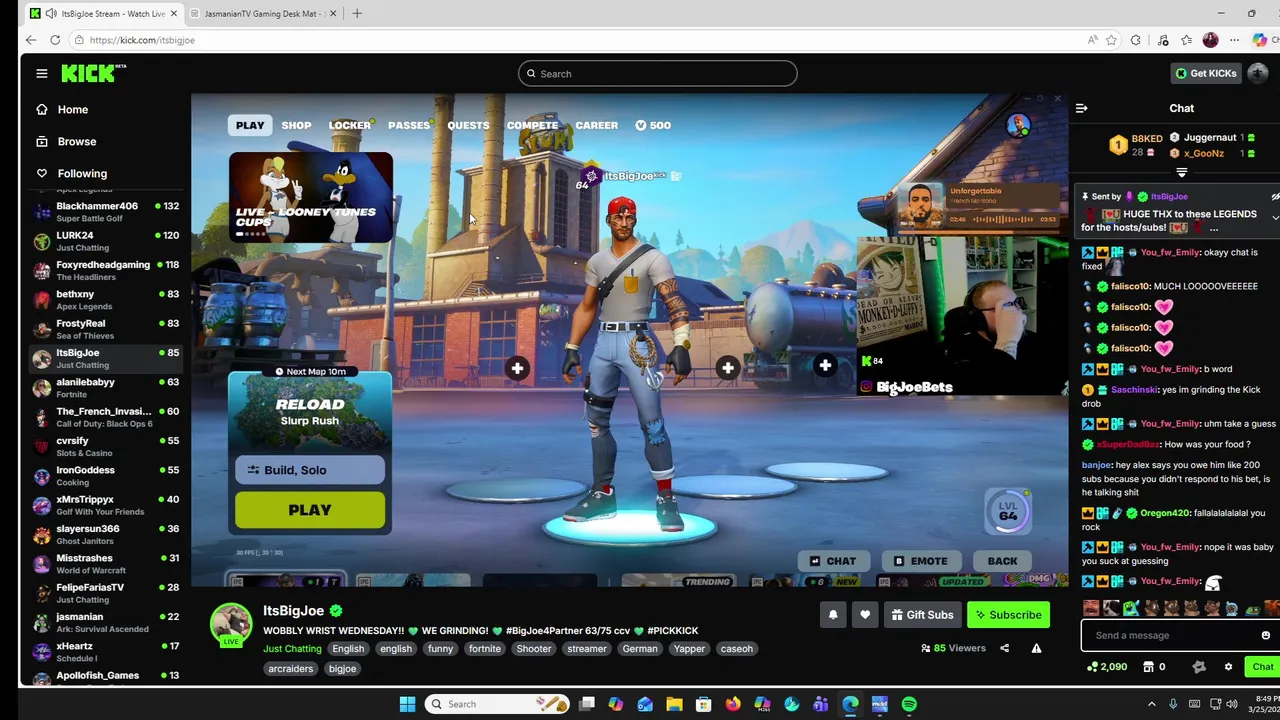Go to Home in the sidebar

[72, 109]
